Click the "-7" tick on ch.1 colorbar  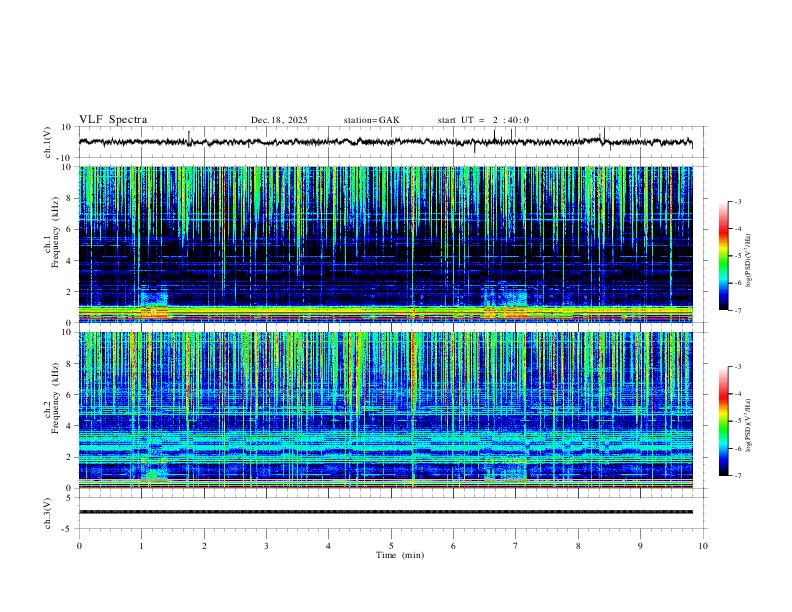737,310
